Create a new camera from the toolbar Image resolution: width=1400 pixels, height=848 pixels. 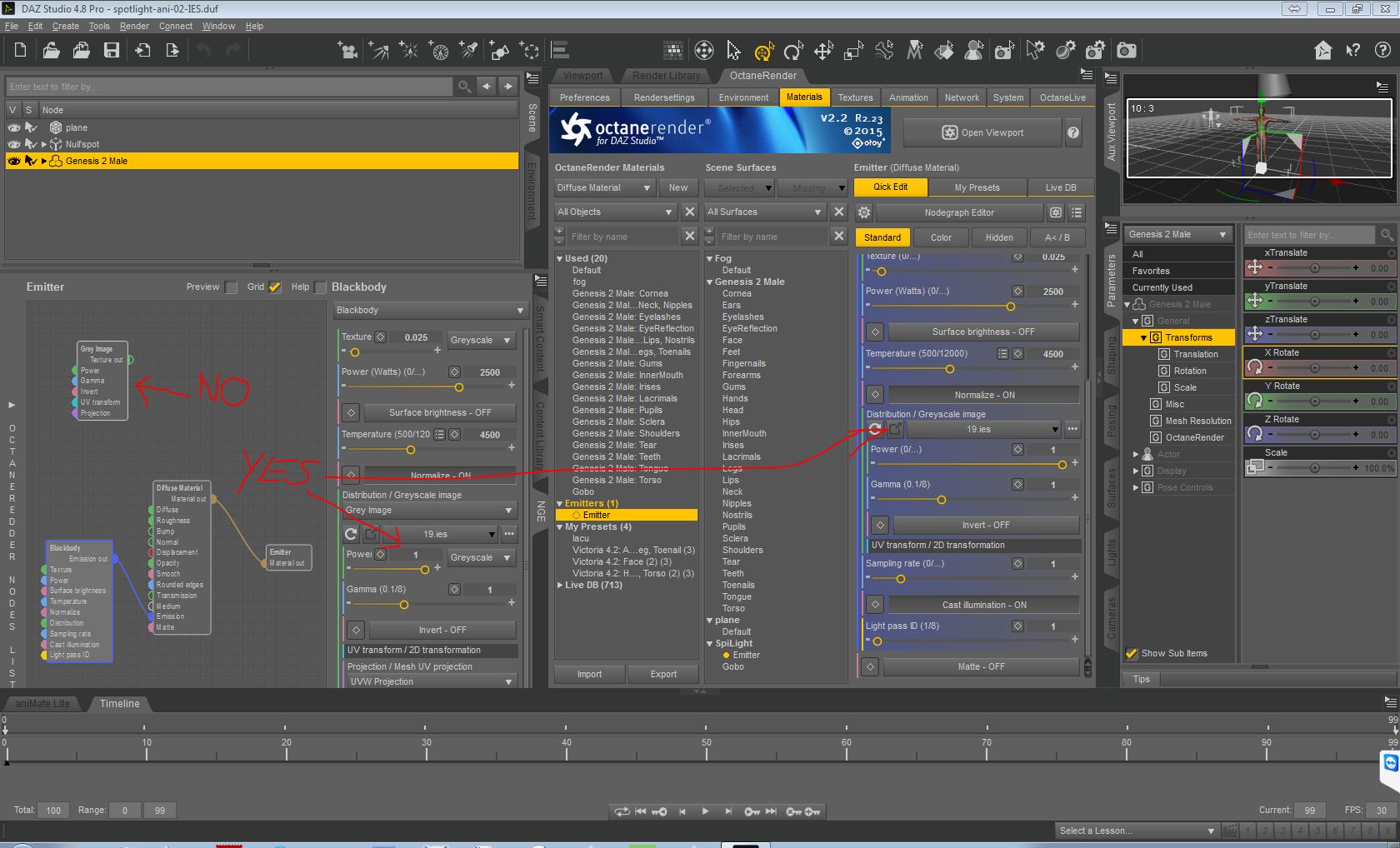tap(348, 51)
